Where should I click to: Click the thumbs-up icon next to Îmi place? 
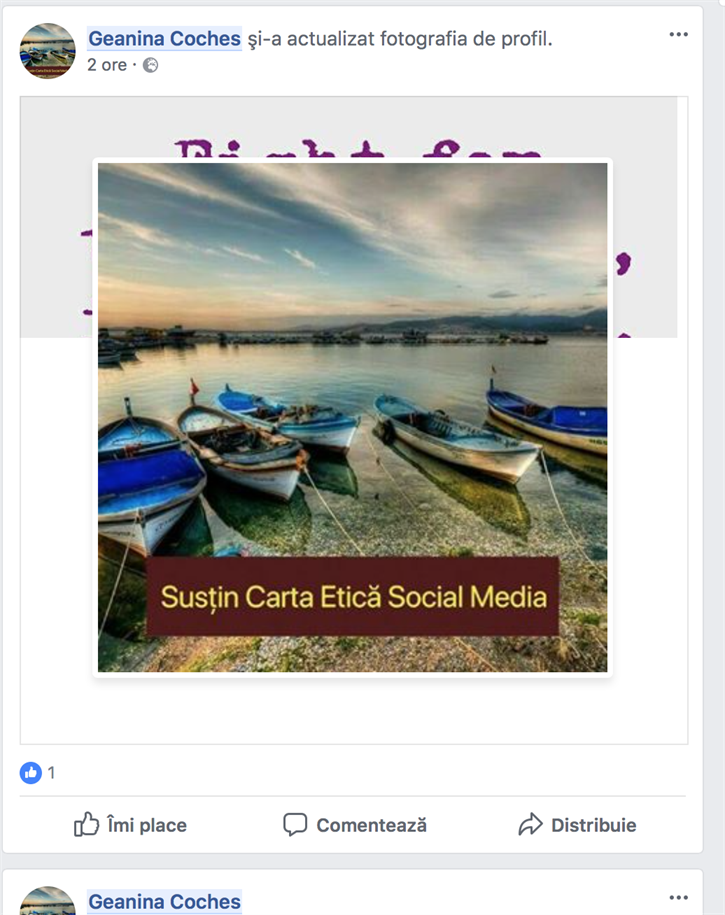point(86,824)
